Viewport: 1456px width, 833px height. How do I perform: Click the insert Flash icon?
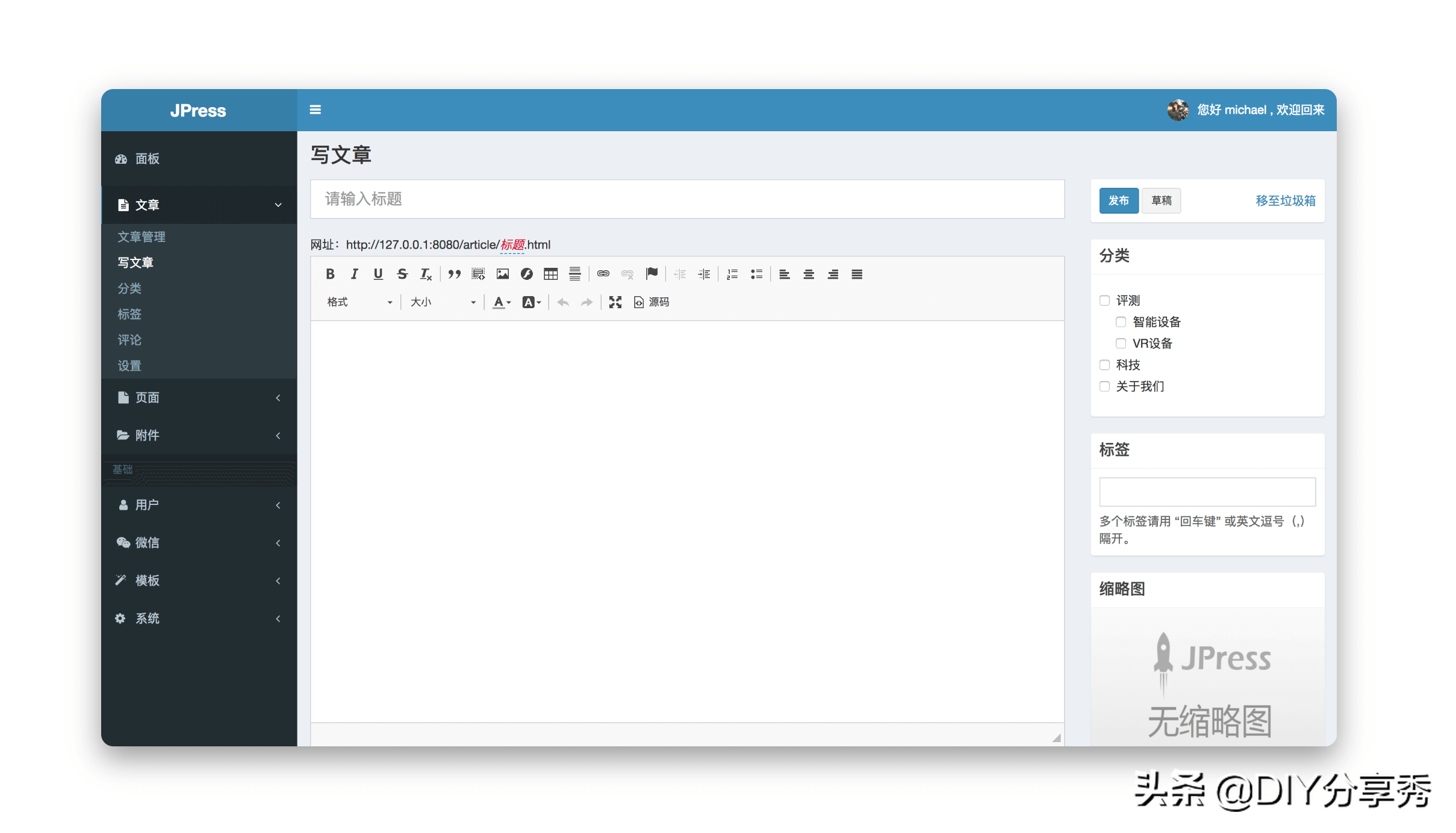pos(526,274)
